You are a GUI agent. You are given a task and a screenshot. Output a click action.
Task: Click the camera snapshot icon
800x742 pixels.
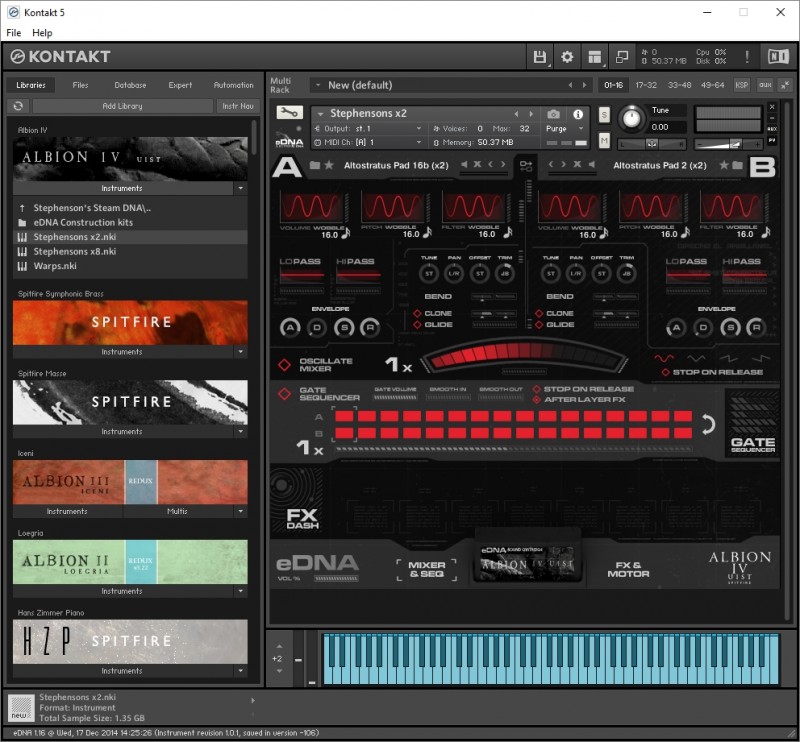[553, 114]
